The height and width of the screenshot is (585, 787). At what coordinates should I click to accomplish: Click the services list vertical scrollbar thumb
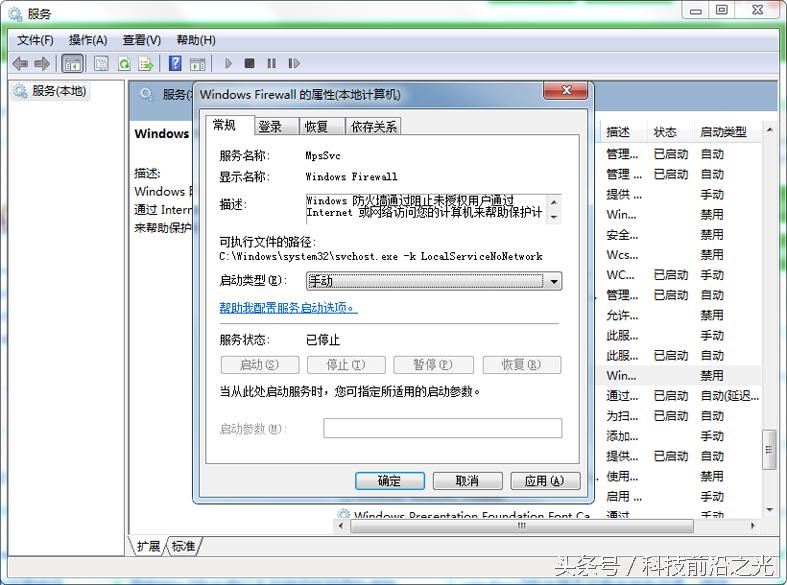[768, 450]
